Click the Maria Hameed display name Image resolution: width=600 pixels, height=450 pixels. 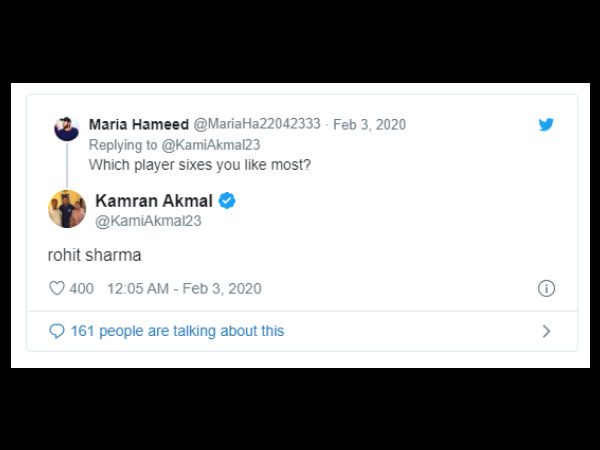[x=137, y=124]
